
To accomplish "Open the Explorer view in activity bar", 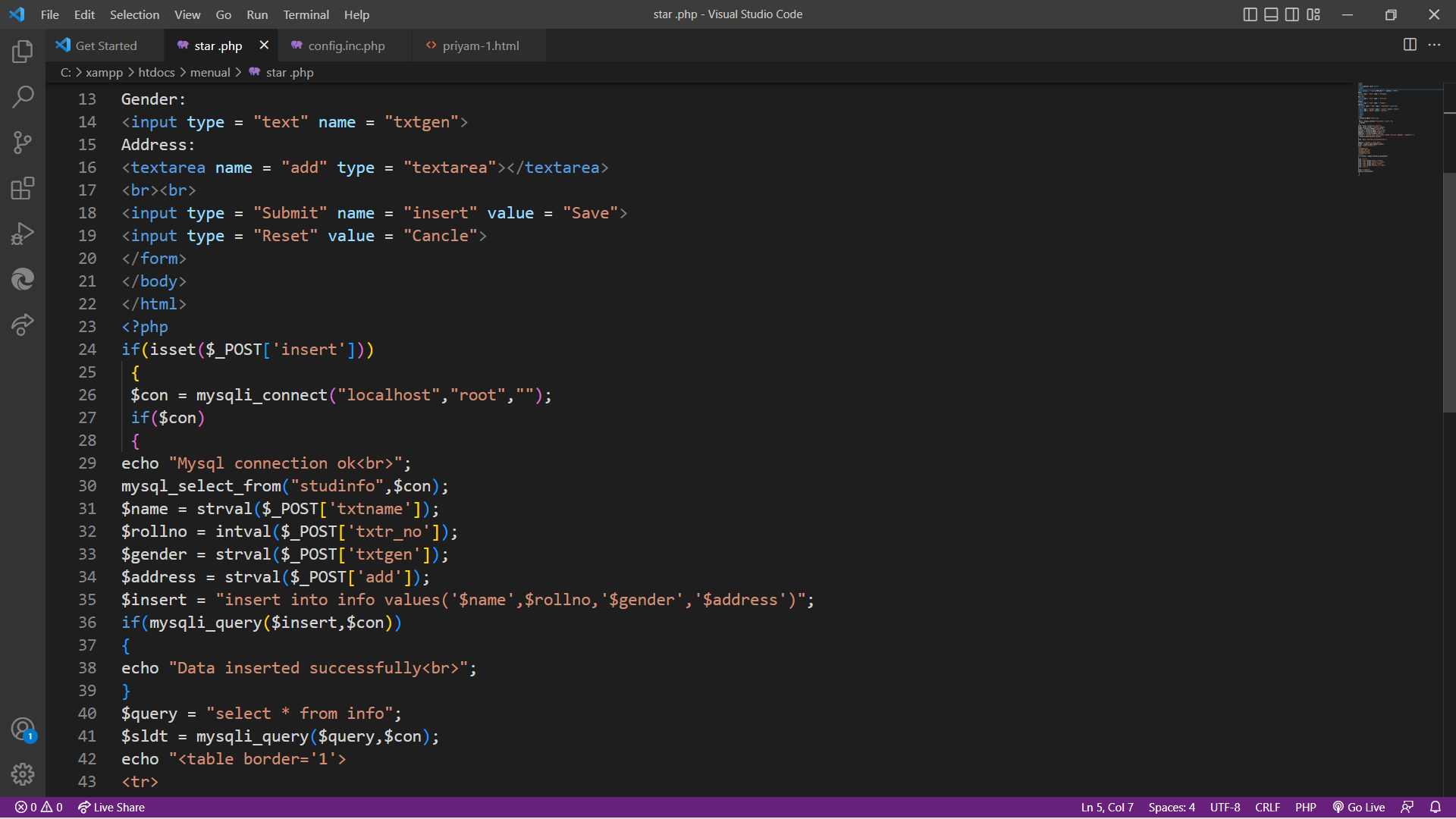I will tap(23, 52).
